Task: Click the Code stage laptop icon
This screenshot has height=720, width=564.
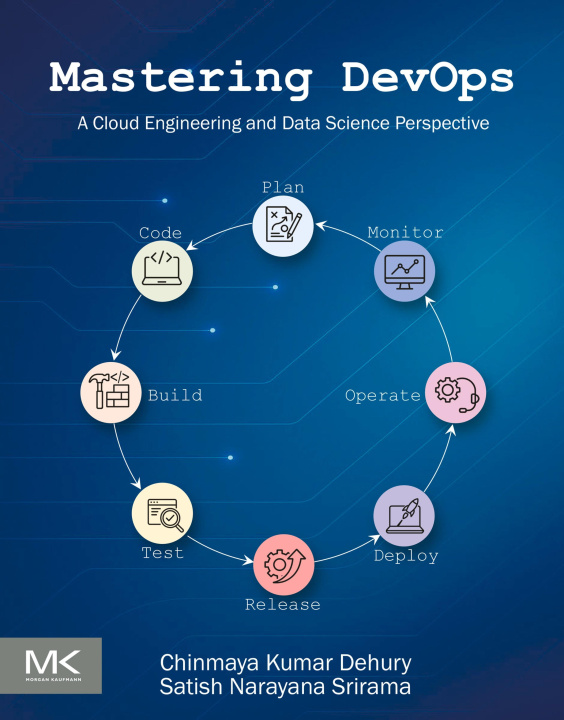Action: (x=162, y=271)
